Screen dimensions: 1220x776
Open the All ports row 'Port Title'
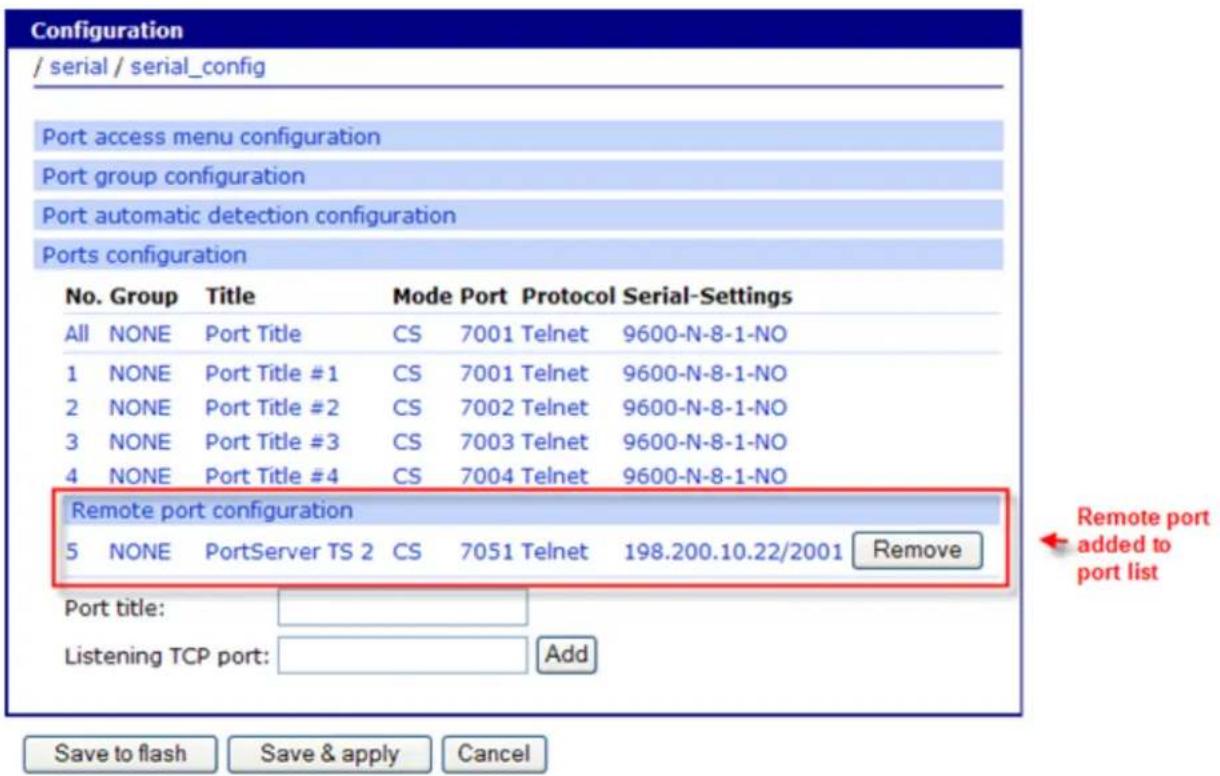253,334
